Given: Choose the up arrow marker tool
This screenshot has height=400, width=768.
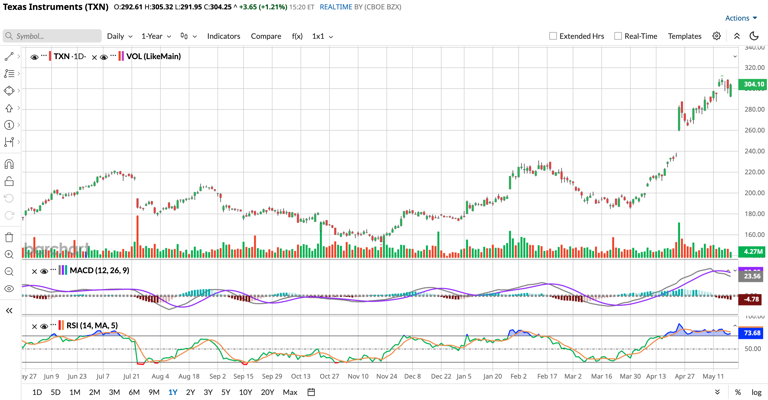Looking at the screenshot, I should point(9,108).
